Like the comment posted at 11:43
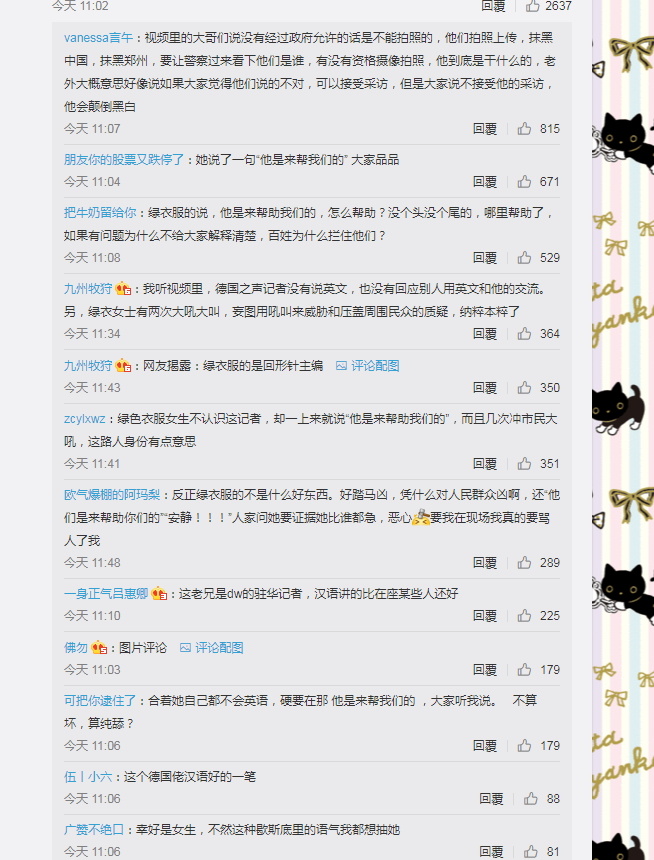Image resolution: width=654 pixels, height=860 pixels. (x=525, y=388)
